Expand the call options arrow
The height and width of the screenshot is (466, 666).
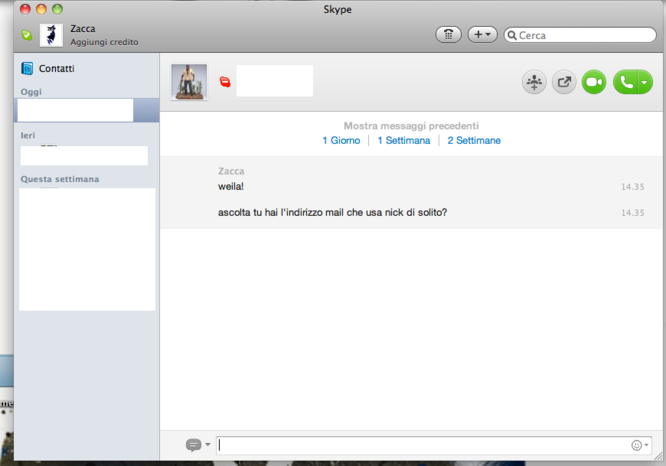click(645, 82)
